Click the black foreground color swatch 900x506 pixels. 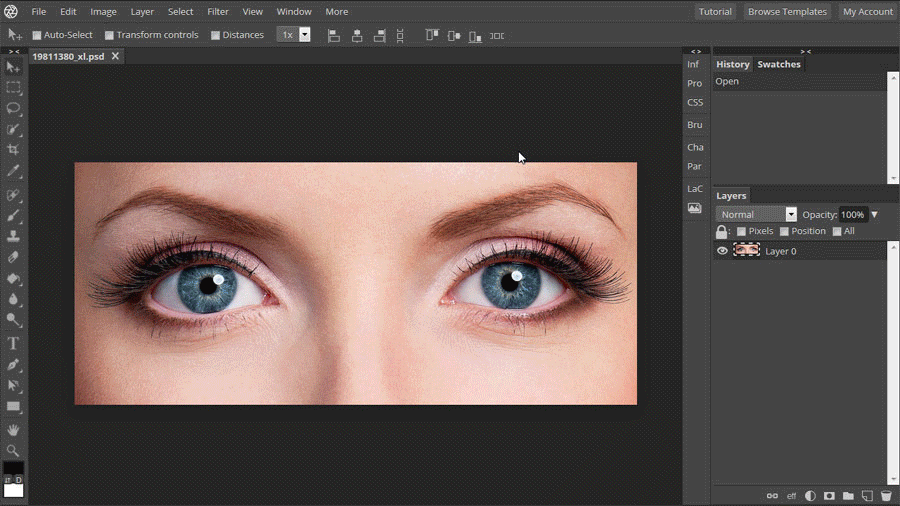[x=12, y=468]
